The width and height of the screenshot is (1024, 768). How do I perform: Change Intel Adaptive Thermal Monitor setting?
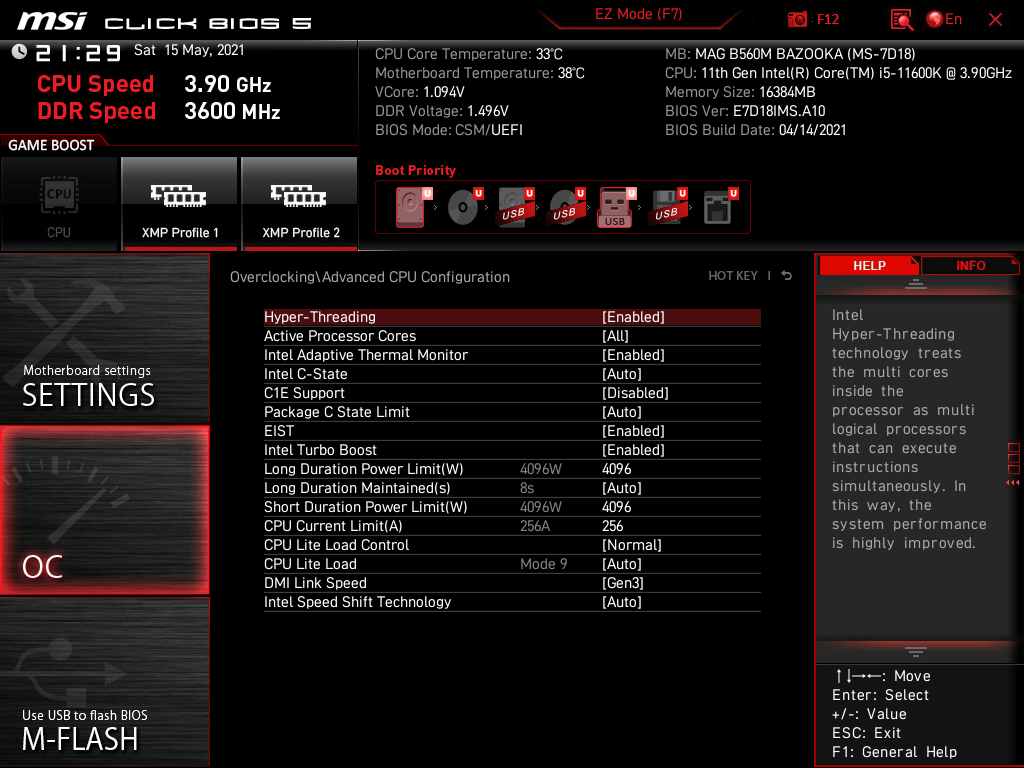point(512,355)
